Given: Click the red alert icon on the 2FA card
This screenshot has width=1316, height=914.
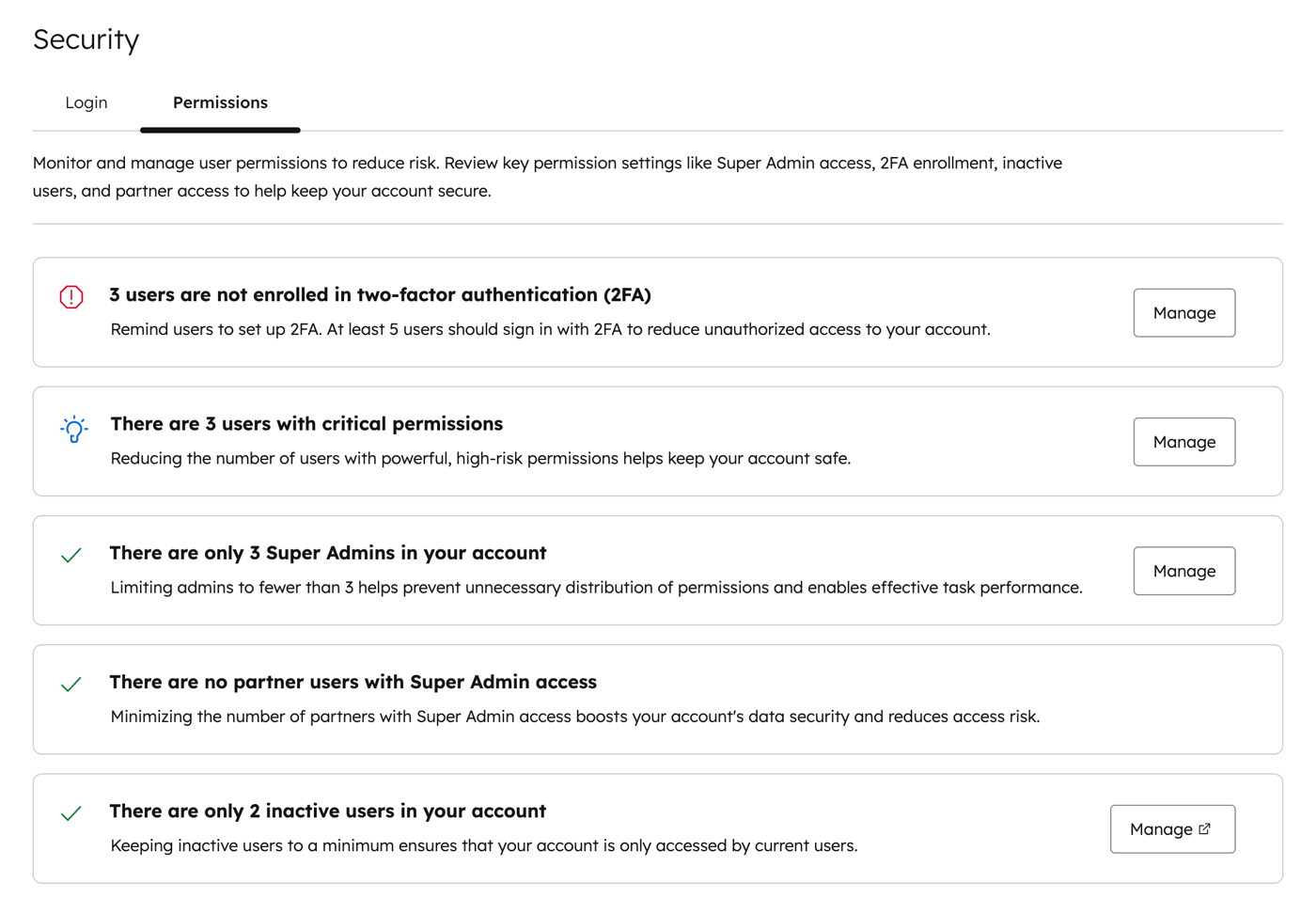Looking at the screenshot, I should pos(70,296).
